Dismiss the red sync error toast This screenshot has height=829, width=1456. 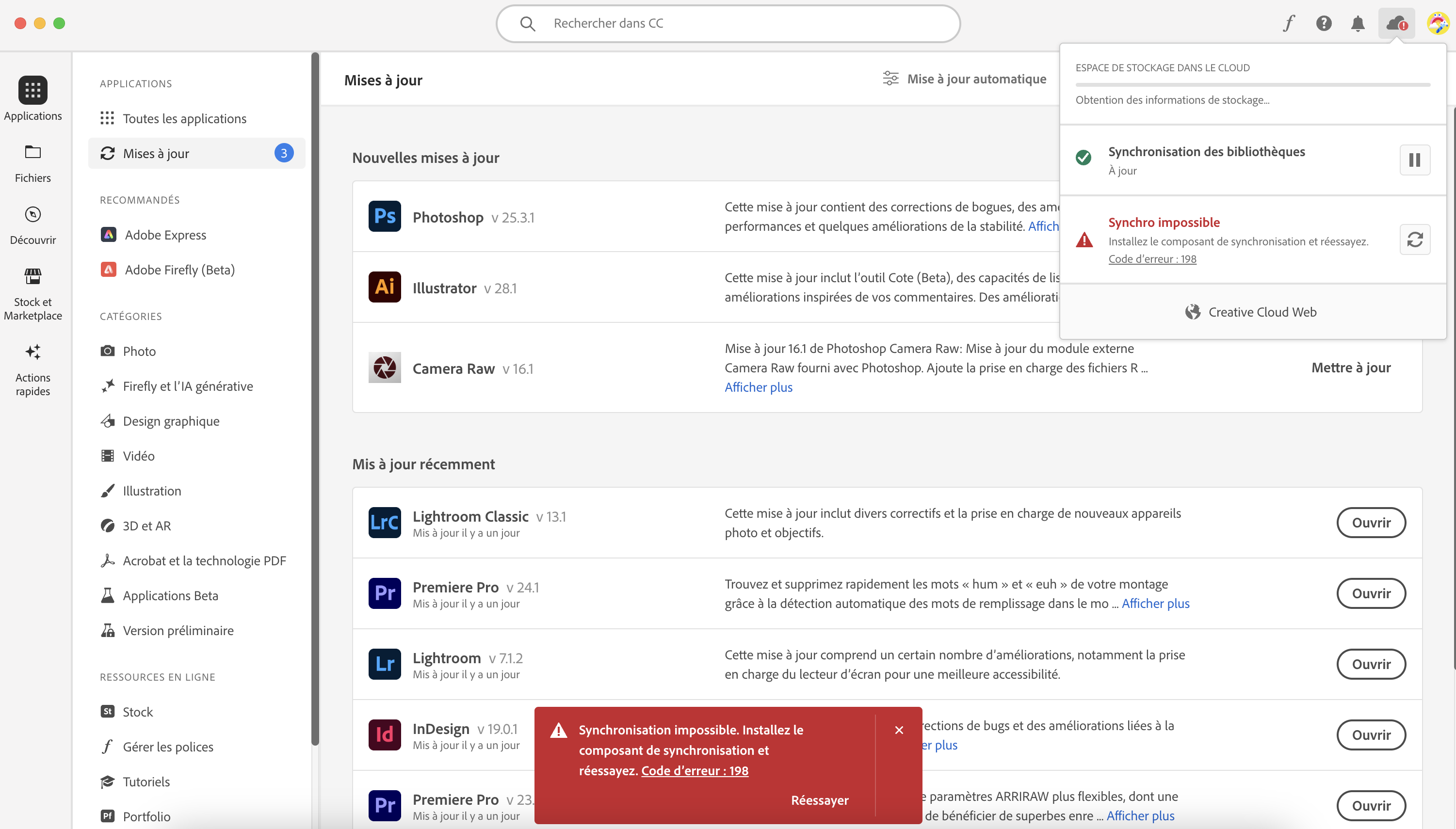899,730
